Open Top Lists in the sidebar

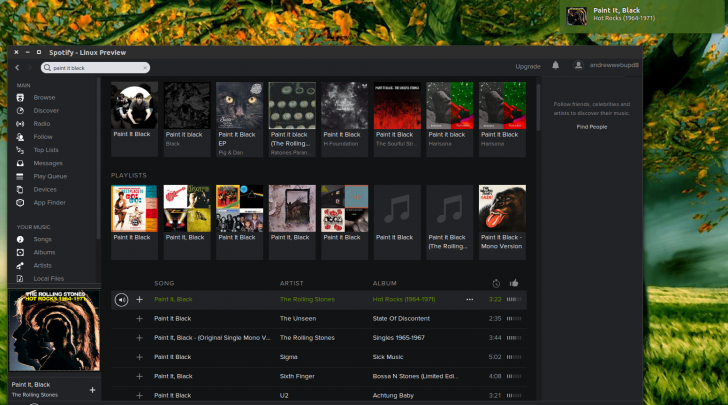(x=46, y=150)
